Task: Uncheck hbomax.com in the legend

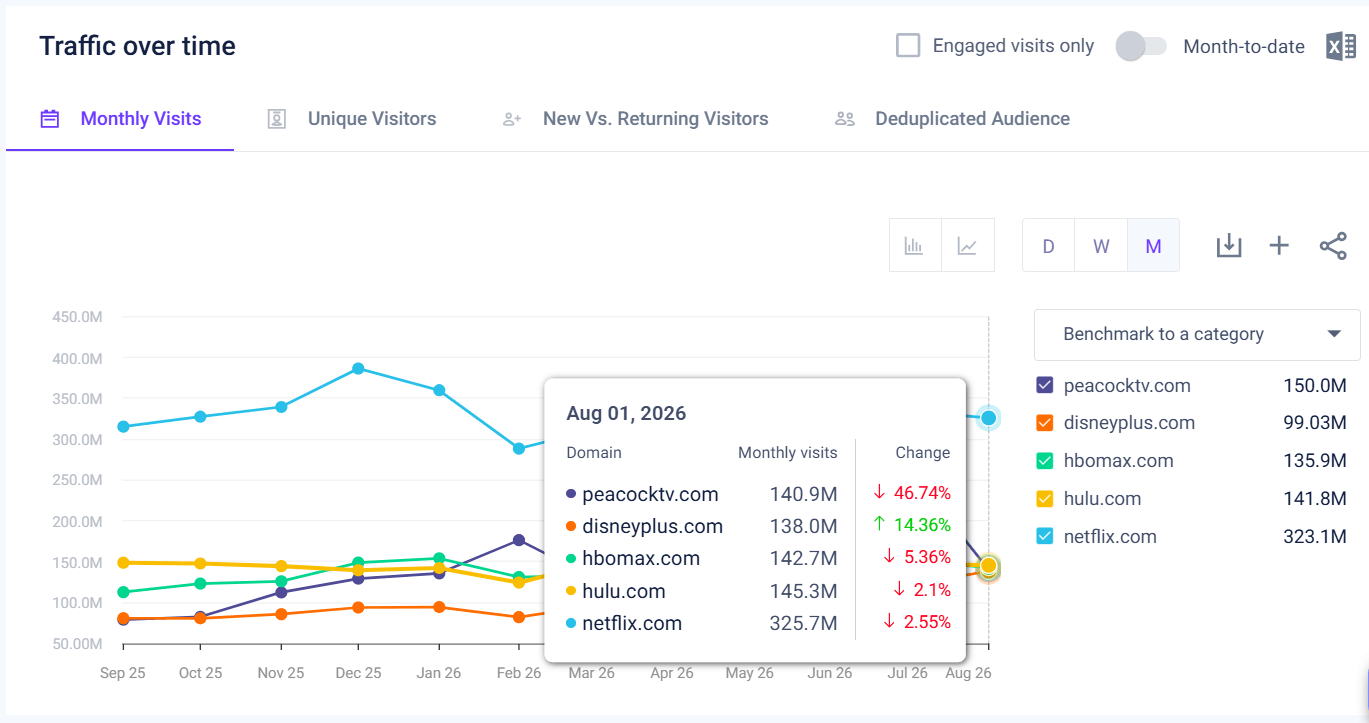Action: click(1045, 461)
